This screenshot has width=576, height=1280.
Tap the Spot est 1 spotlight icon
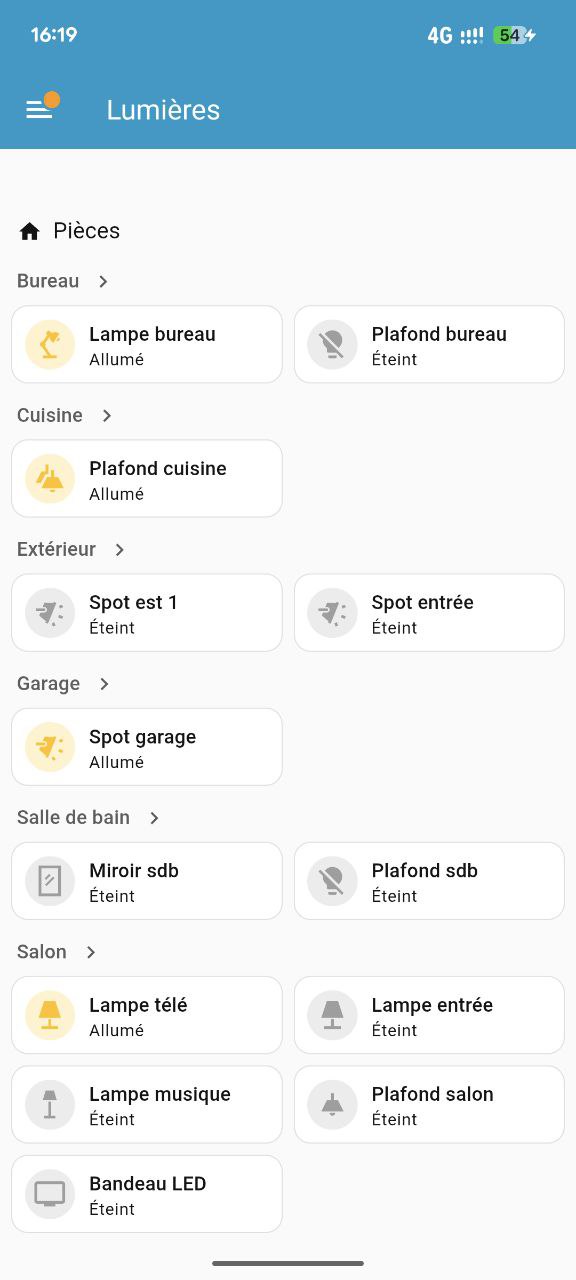[x=48, y=612]
